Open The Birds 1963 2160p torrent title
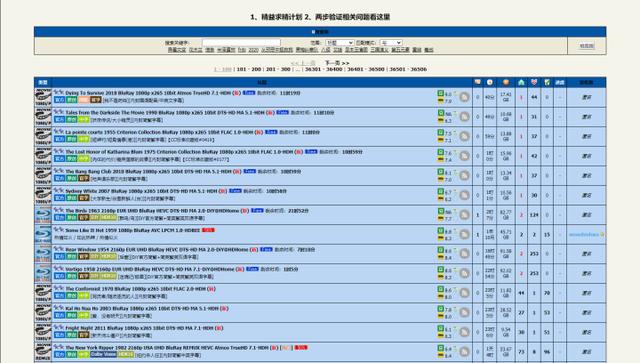This screenshot has width=640, height=363. (152, 211)
